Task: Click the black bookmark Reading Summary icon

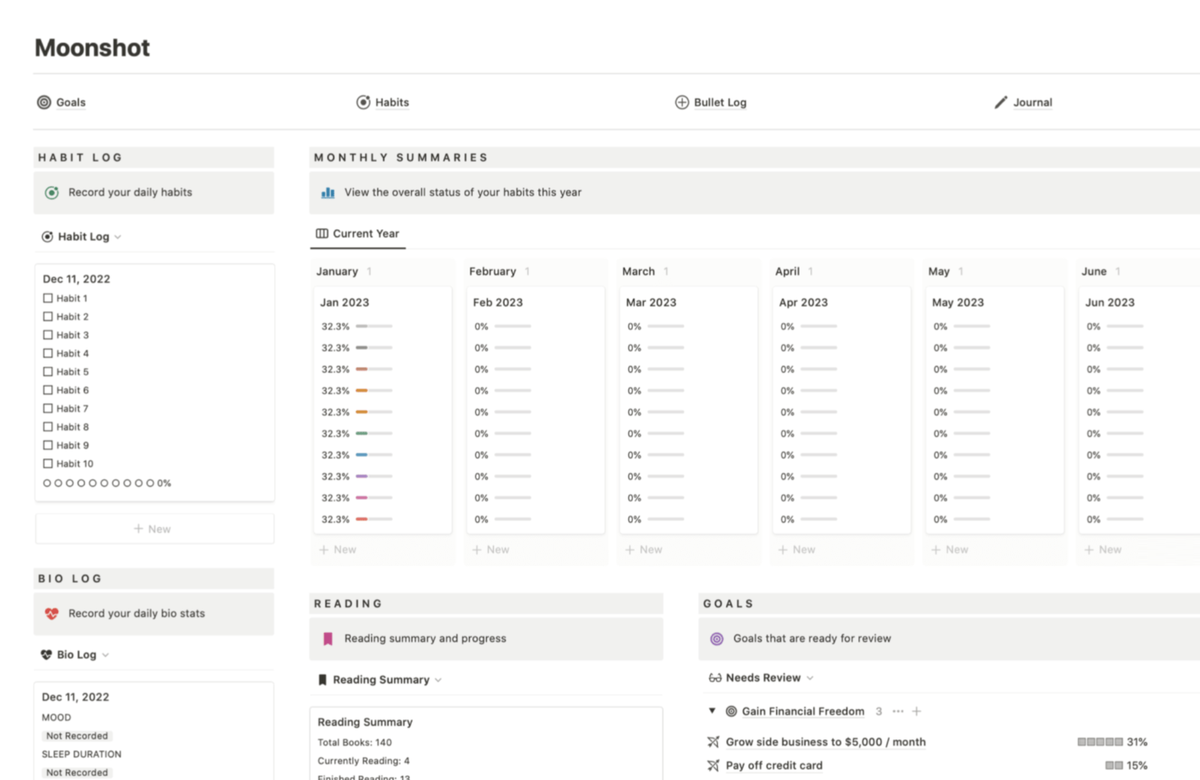Action: (322, 680)
